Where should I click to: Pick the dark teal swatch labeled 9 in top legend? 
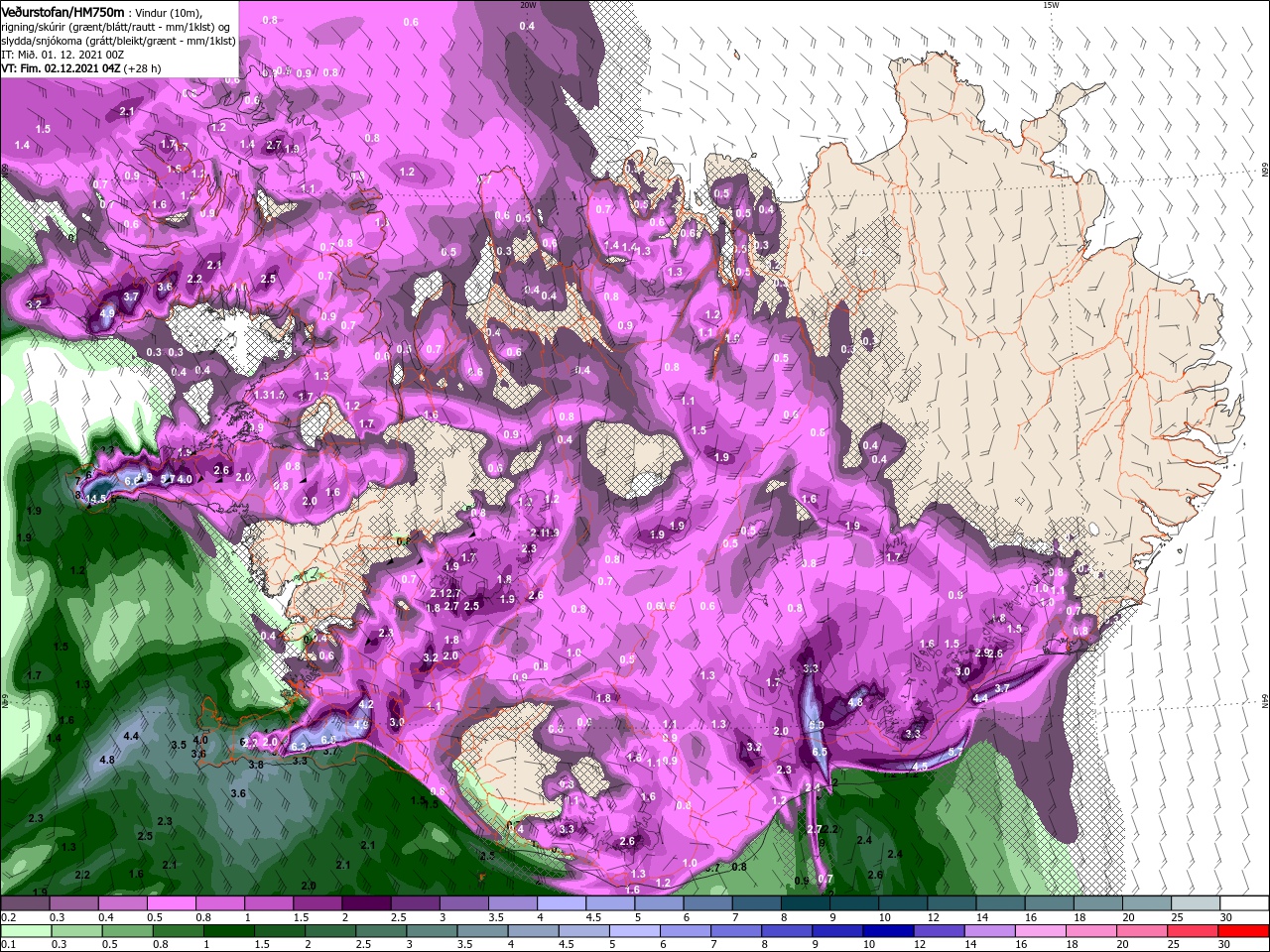[853, 902]
